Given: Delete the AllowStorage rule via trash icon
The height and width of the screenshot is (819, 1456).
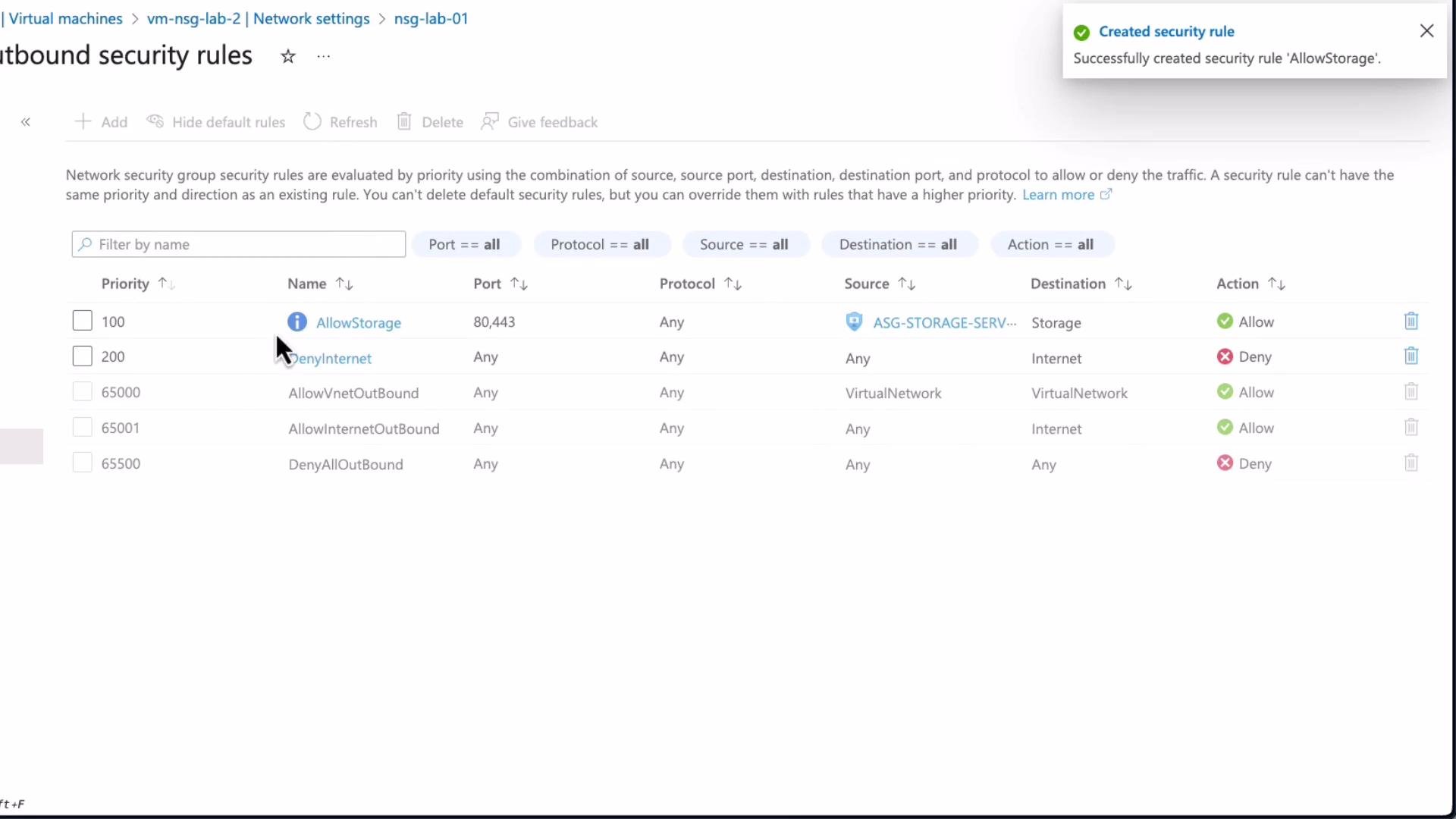Looking at the screenshot, I should pyautogui.click(x=1411, y=322).
